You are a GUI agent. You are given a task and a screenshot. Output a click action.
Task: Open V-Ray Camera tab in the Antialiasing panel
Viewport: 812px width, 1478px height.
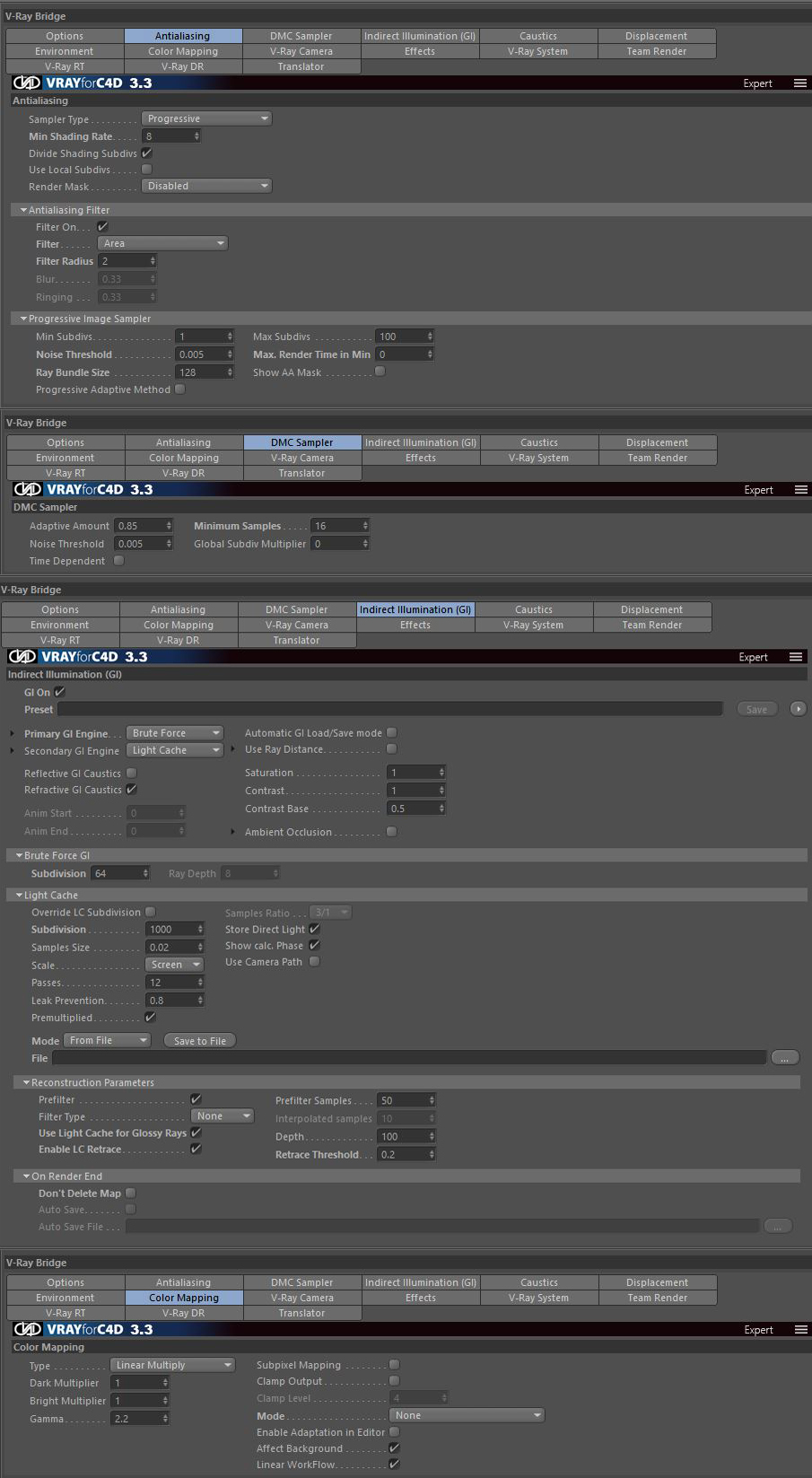pos(301,51)
